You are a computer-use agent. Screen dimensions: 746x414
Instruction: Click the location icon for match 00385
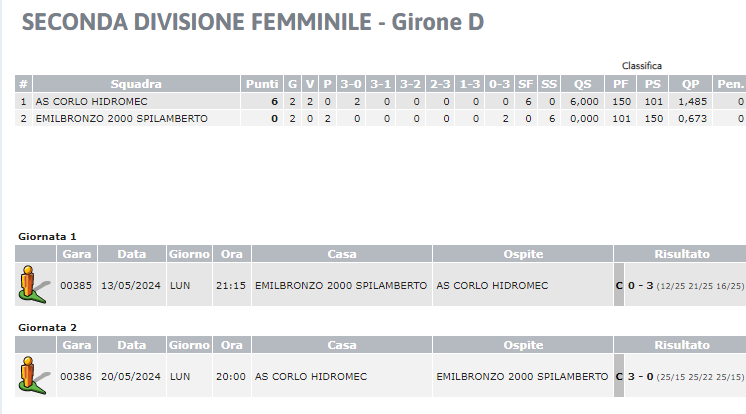coord(34,285)
